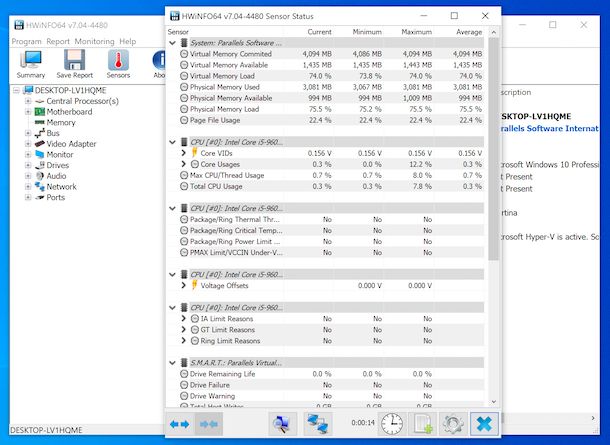Click the blue X close sensors button
The height and width of the screenshot is (445, 610).
pyautogui.click(x=484, y=424)
